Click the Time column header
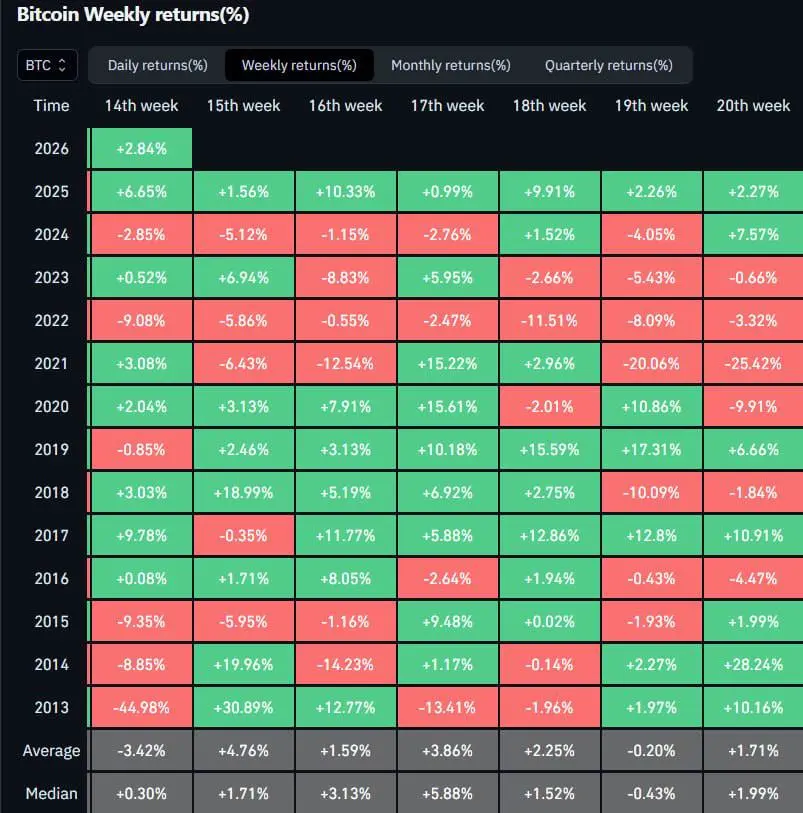The height and width of the screenshot is (813, 803). point(51,106)
